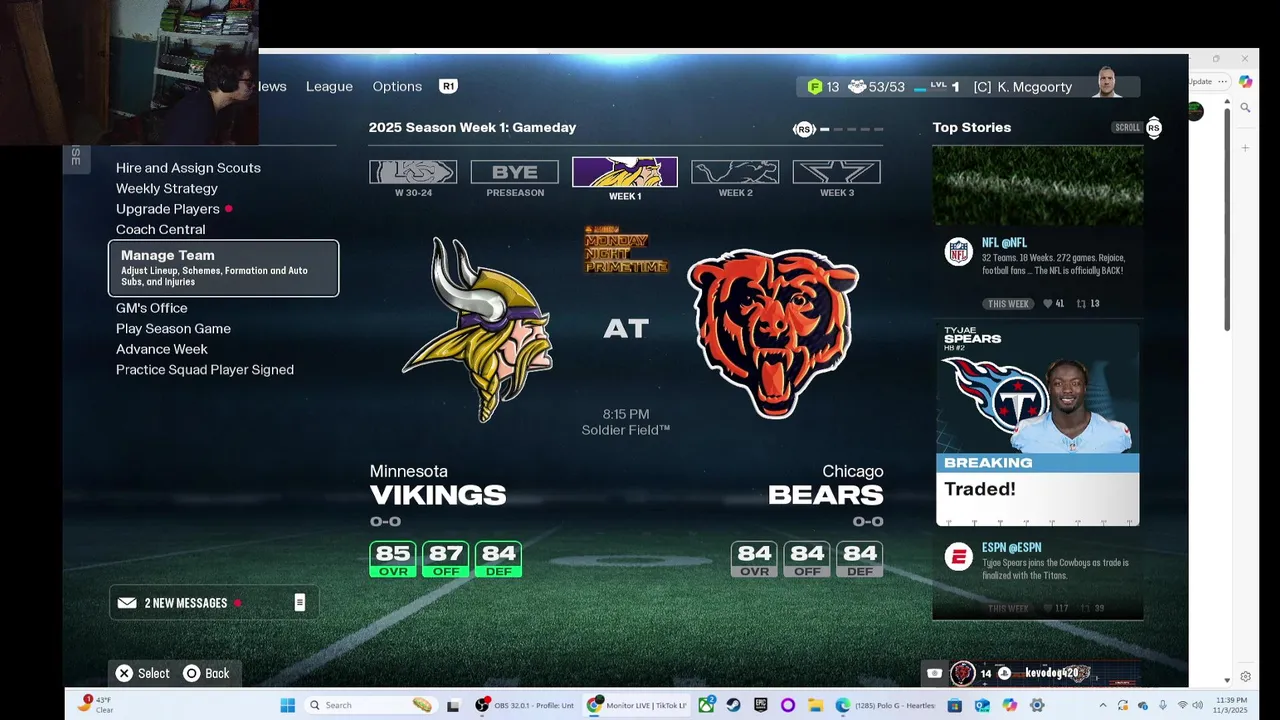Click the Vikings OFF 87 rating box
Viewport: 1280px width, 720px height.
(446, 559)
